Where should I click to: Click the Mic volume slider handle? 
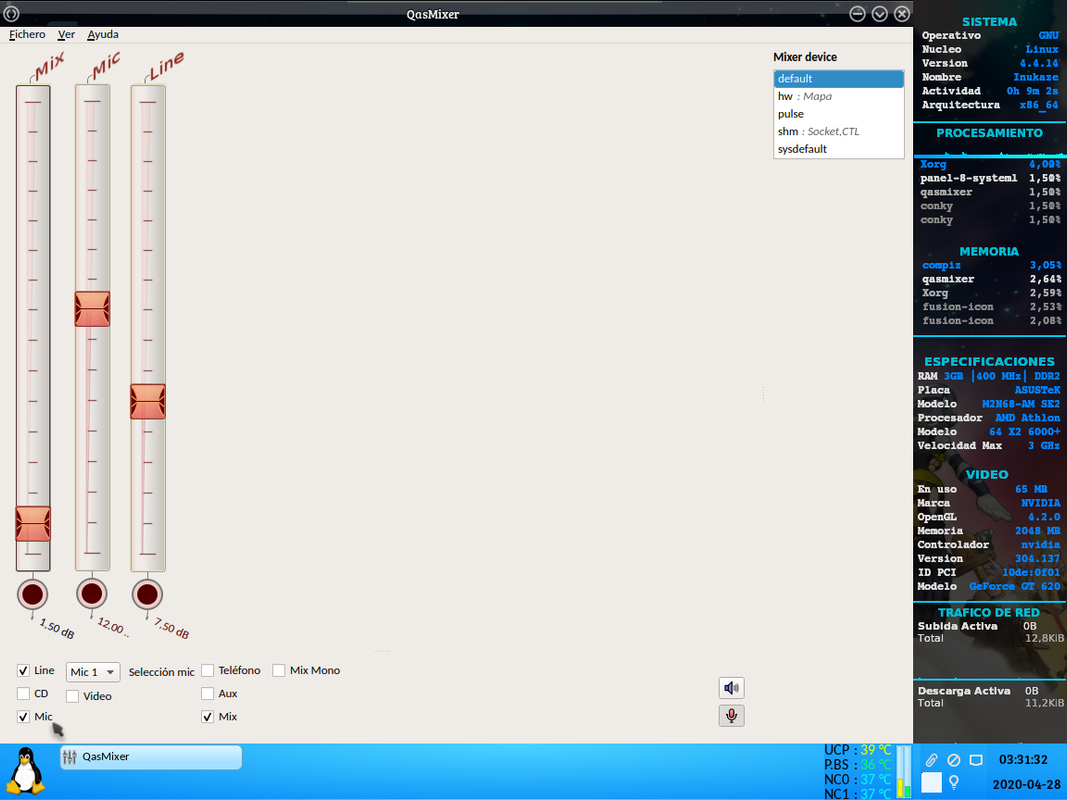(x=92, y=309)
